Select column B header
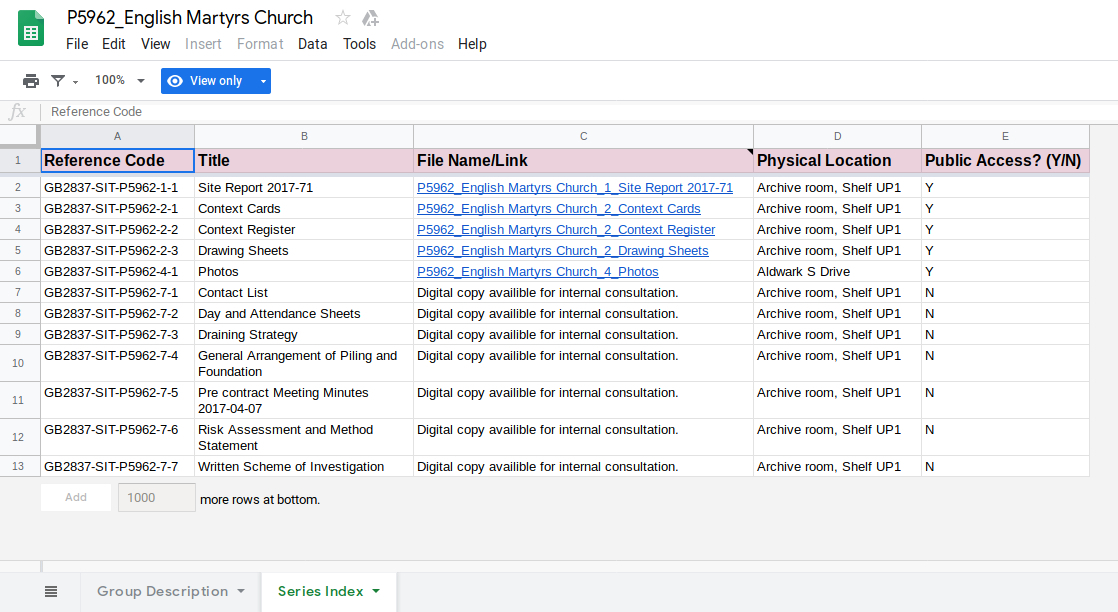Image resolution: width=1118 pixels, height=612 pixels. (304, 136)
